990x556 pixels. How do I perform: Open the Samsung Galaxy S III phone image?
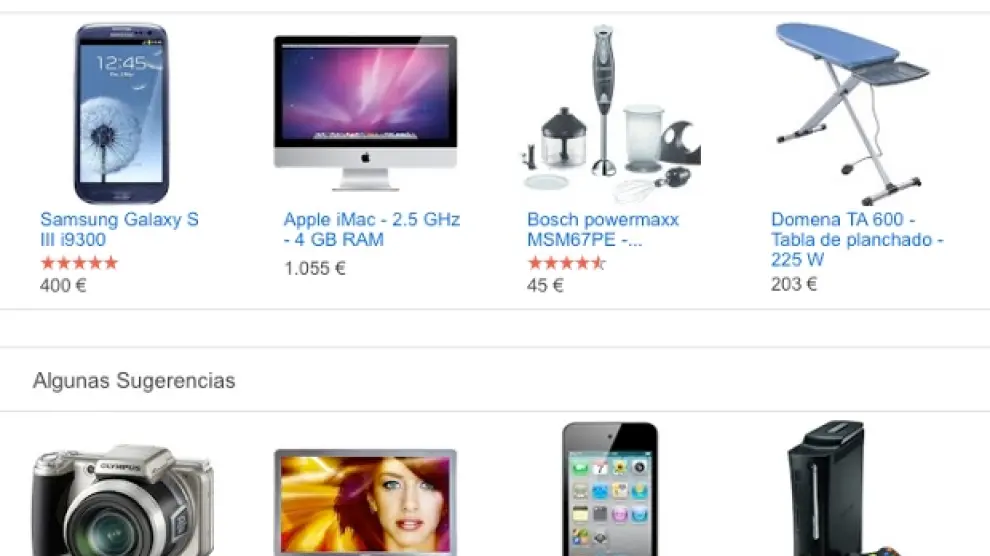click(x=121, y=114)
